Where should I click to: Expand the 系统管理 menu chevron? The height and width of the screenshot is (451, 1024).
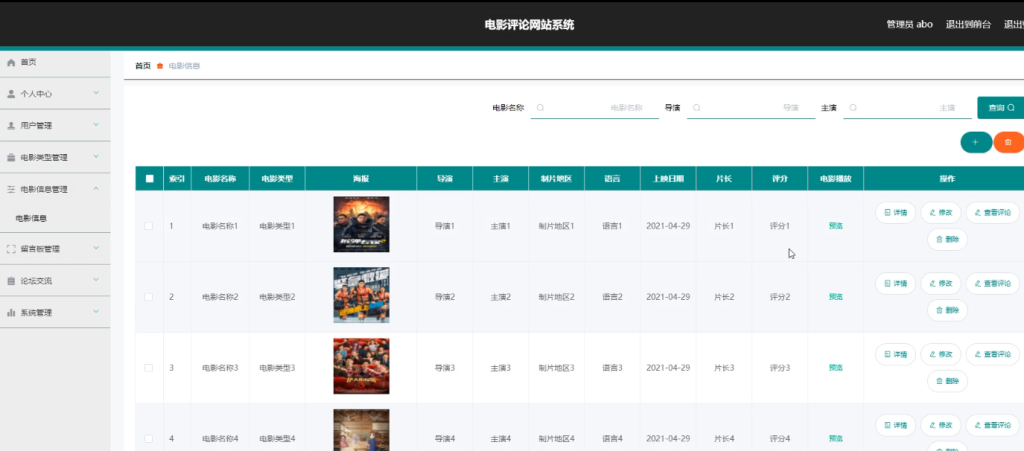coord(96,312)
